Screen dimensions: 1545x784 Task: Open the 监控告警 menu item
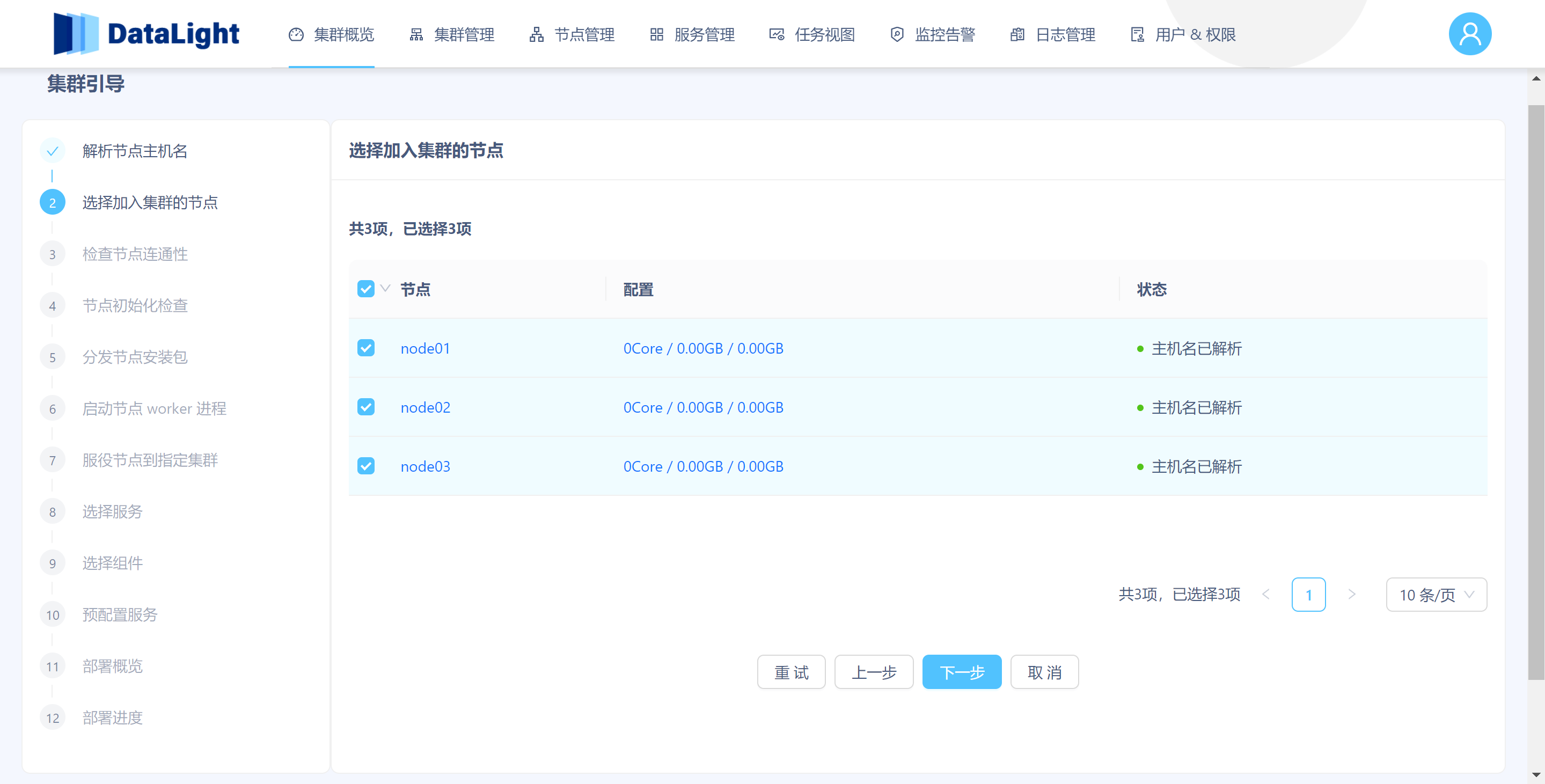(x=933, y=35)
